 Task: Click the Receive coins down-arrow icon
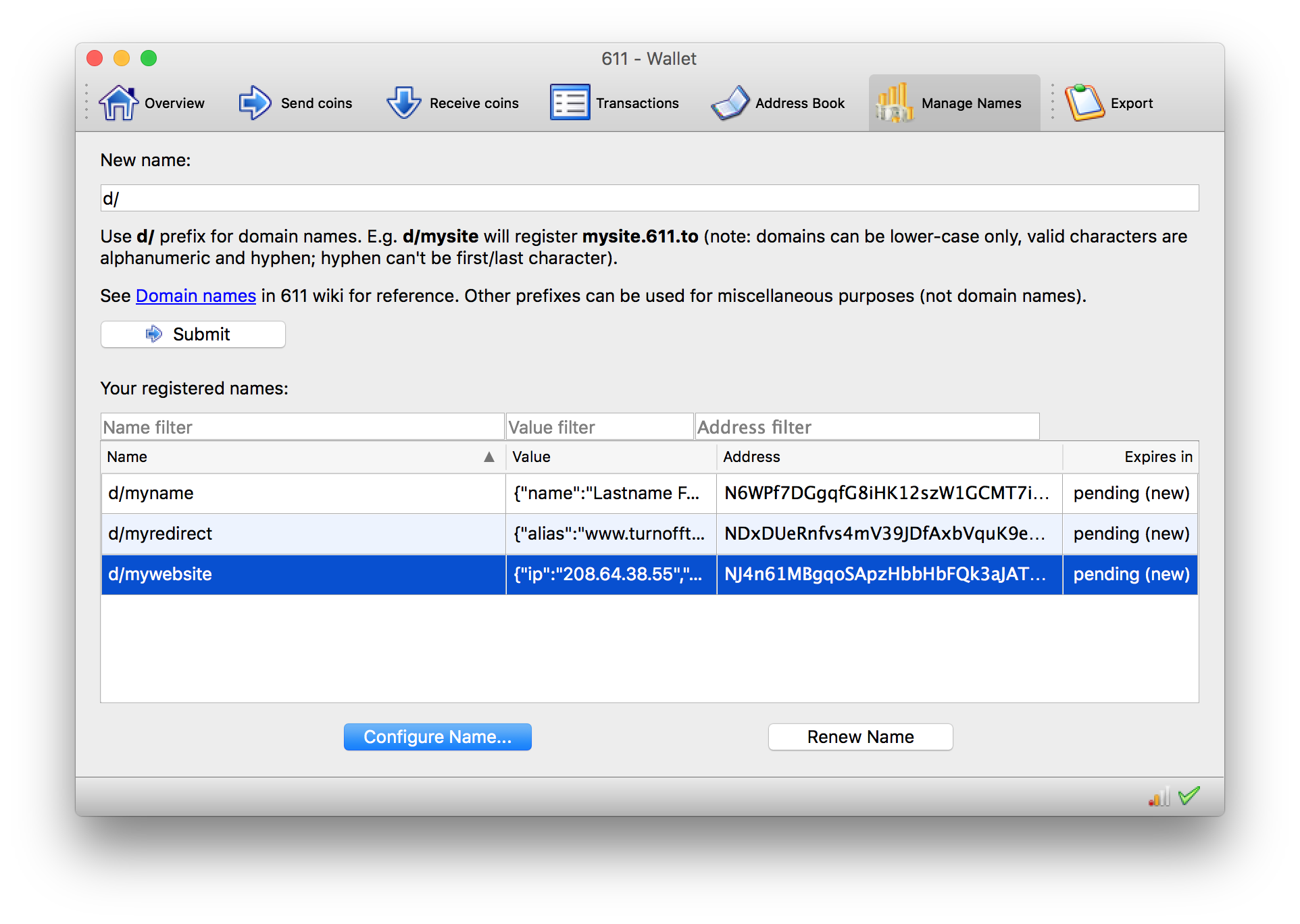point(404,103)
